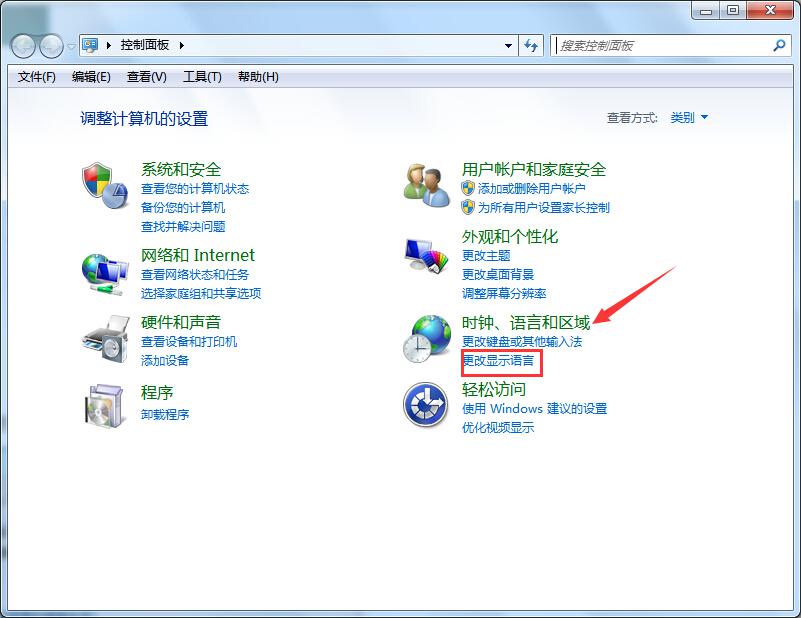
Task: Click 优化视频显示 link
Action: coord(498,427)
